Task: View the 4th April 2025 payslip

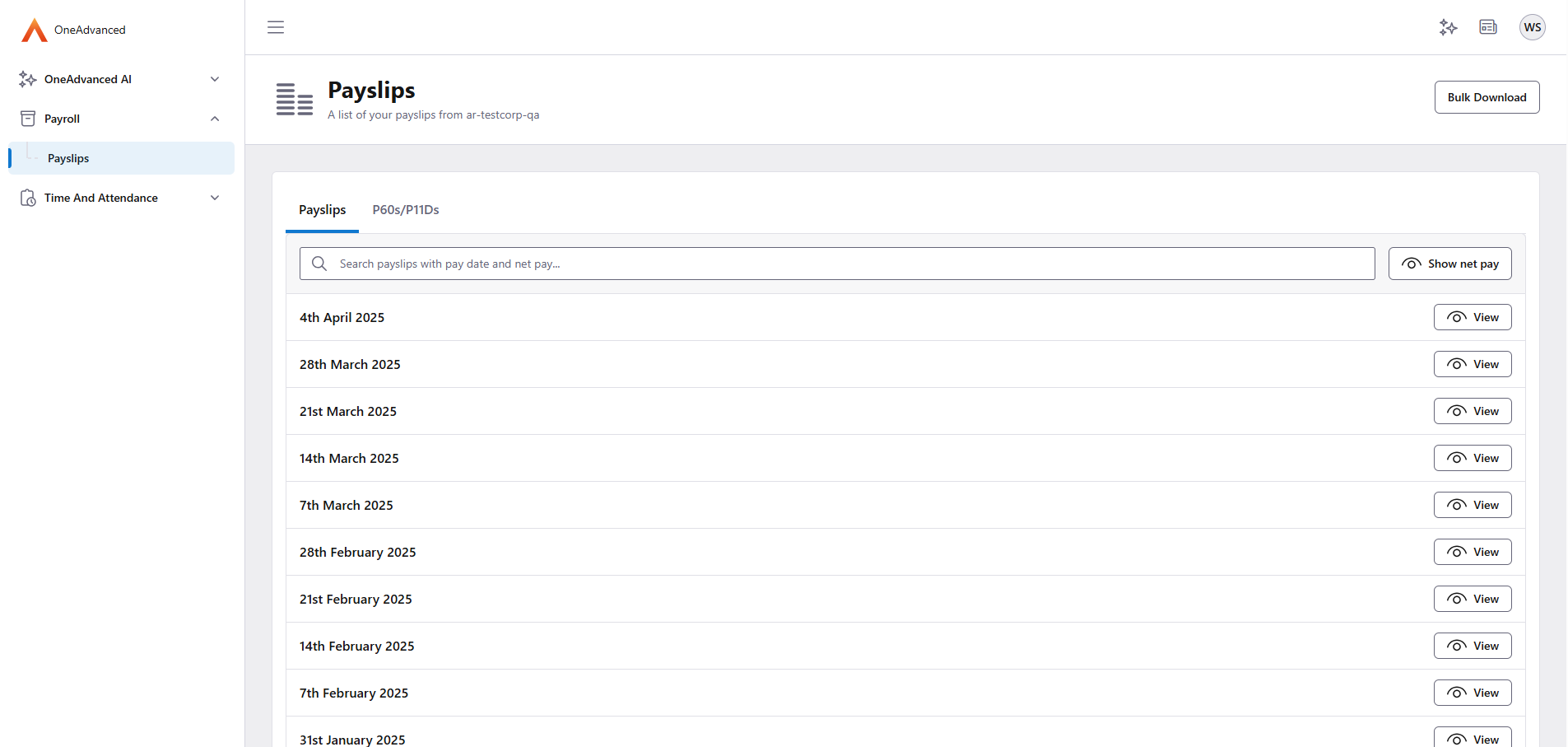Action: [x=1472, y=317]
